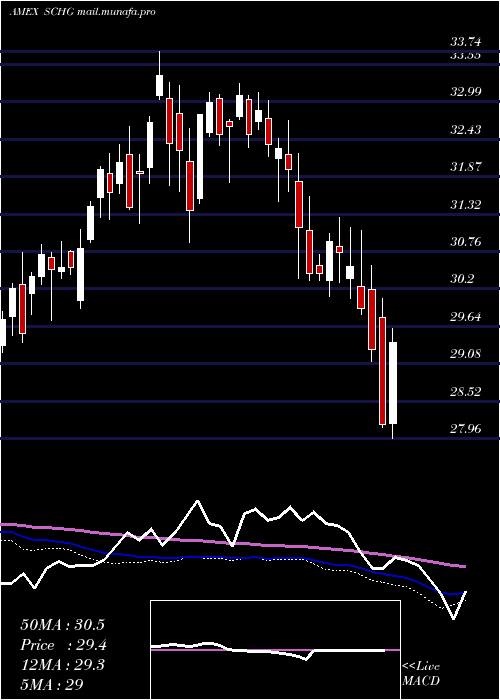This screenshot has width=500, height=700.
Task: Select the 32.43 price axis label
Action: [466, 130]
